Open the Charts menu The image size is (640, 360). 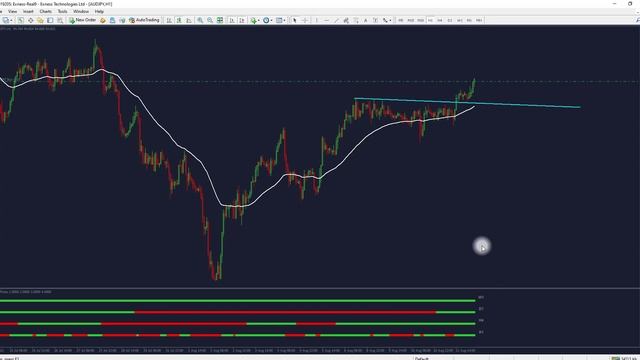45,11
